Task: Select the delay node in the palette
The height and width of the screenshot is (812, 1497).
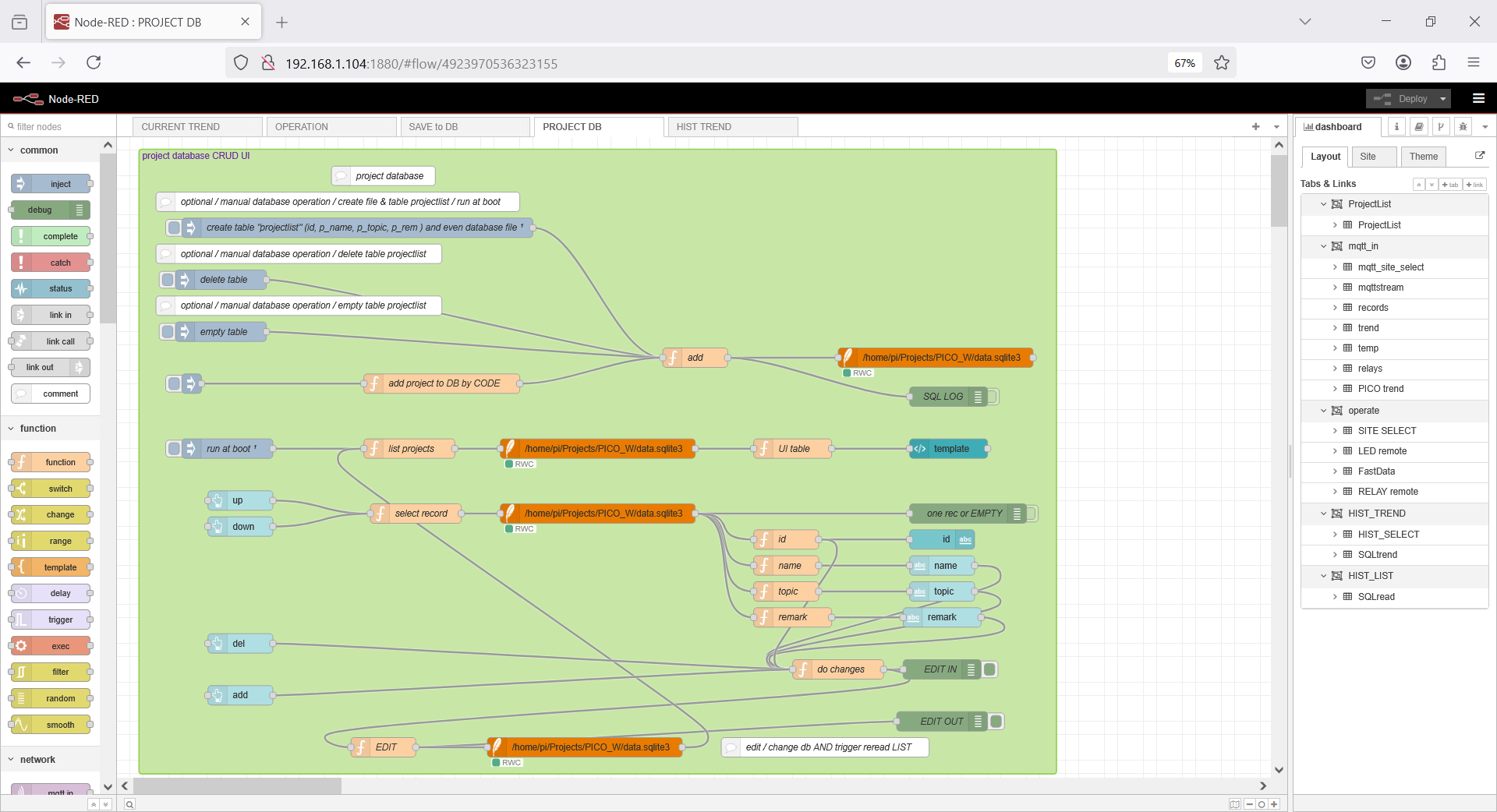Action: [x=51, y=593]
